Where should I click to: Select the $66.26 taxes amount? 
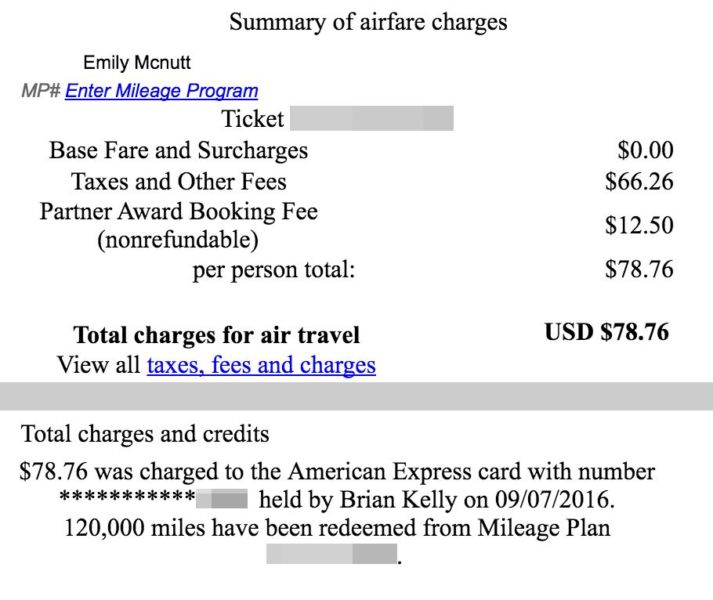click(639, 182)
